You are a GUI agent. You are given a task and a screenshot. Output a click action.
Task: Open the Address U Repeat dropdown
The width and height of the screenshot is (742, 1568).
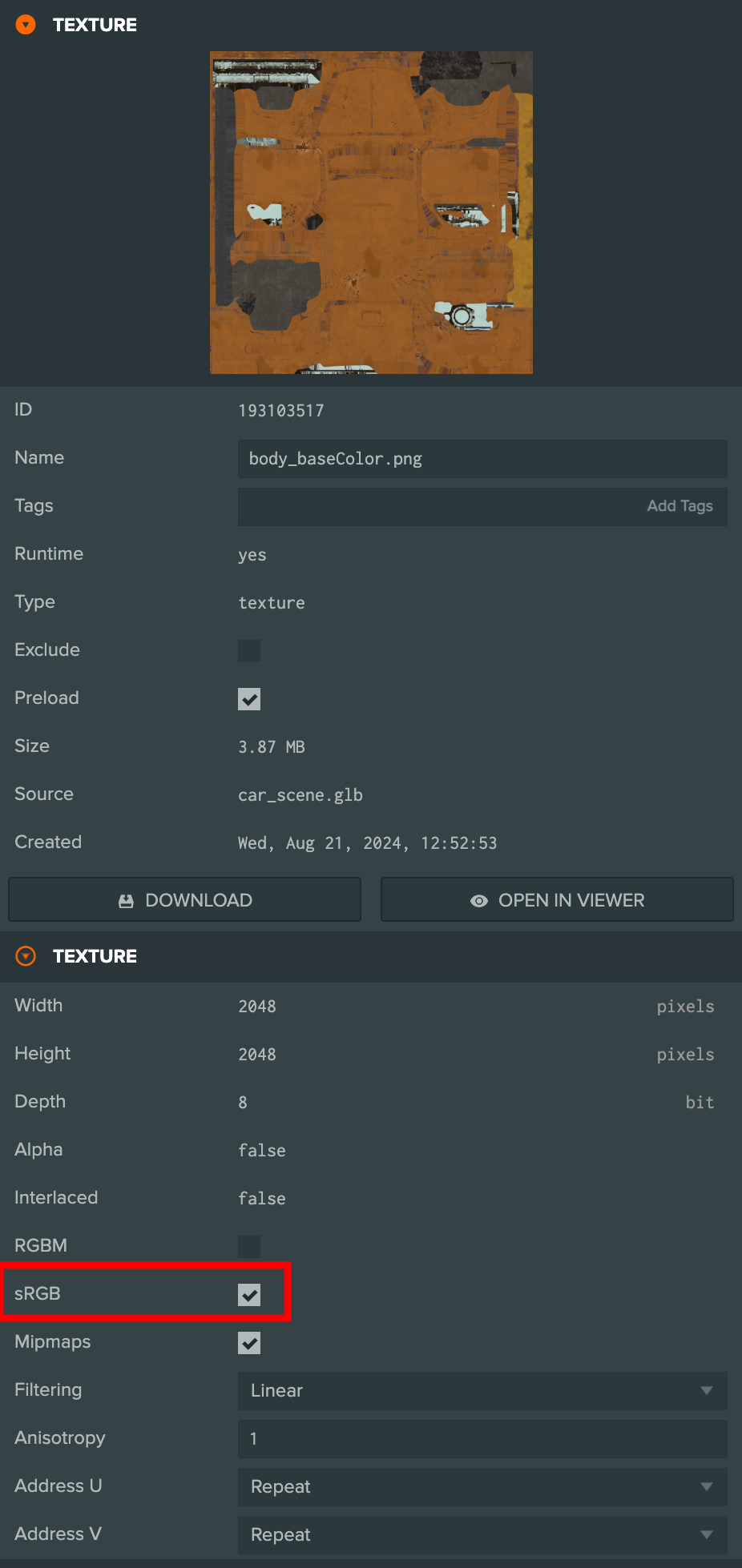point(482,1487)
